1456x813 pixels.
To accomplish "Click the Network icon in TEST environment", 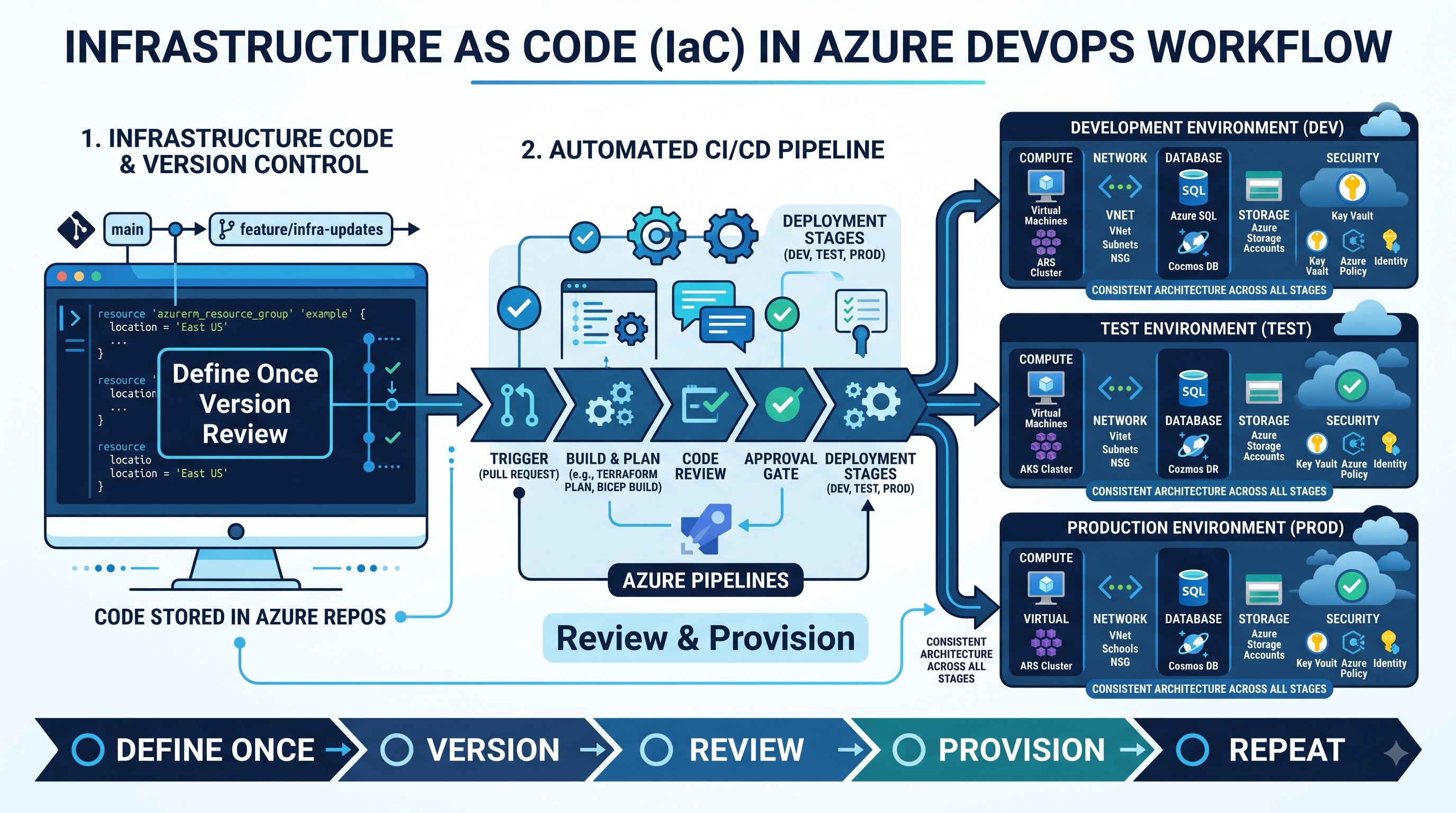I will point(1120,389).
